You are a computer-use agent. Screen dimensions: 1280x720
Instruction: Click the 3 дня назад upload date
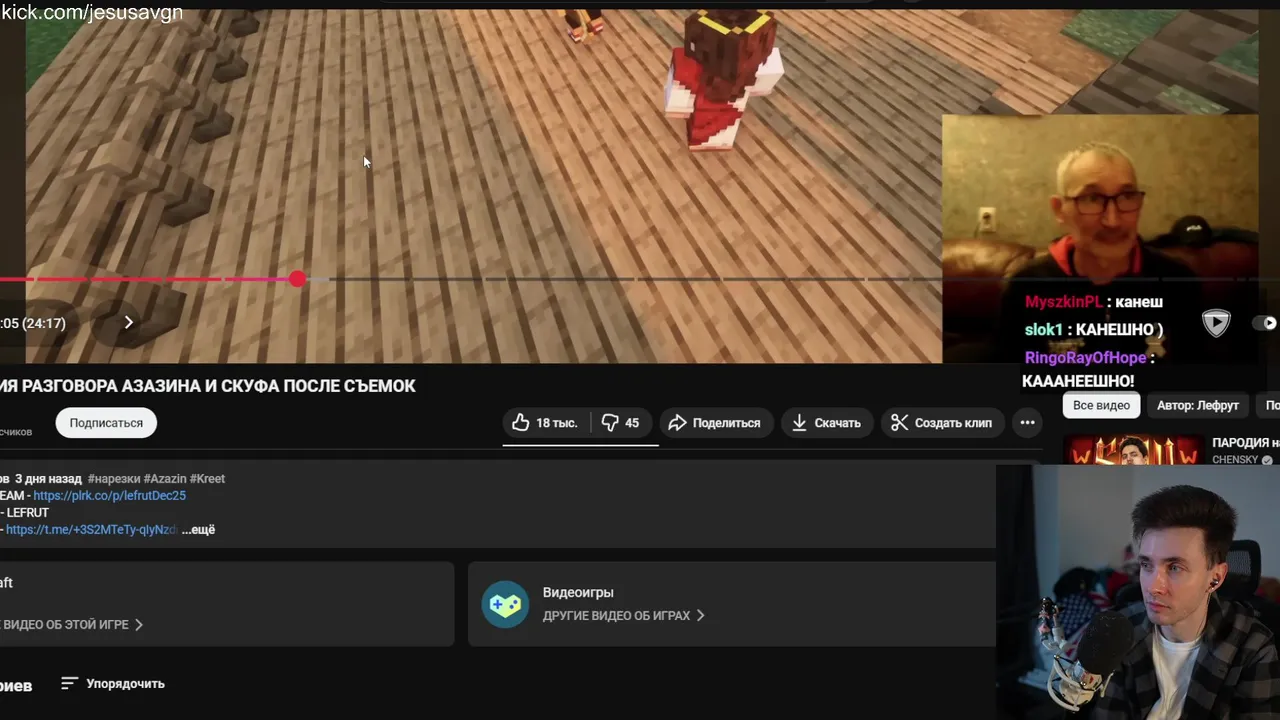coord(48,479)
